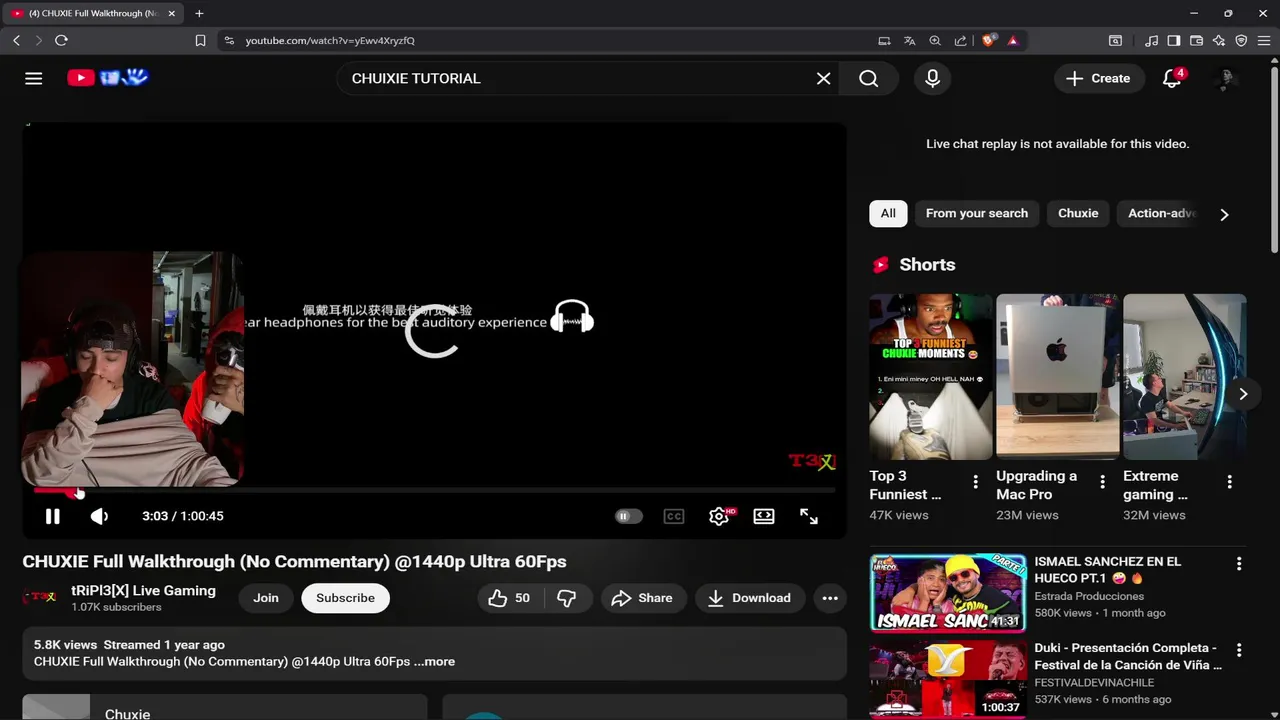Open options for Ismael Sanchez video
The height and width of the screenshot is (720, 1280).
(x=1239, y=564)
